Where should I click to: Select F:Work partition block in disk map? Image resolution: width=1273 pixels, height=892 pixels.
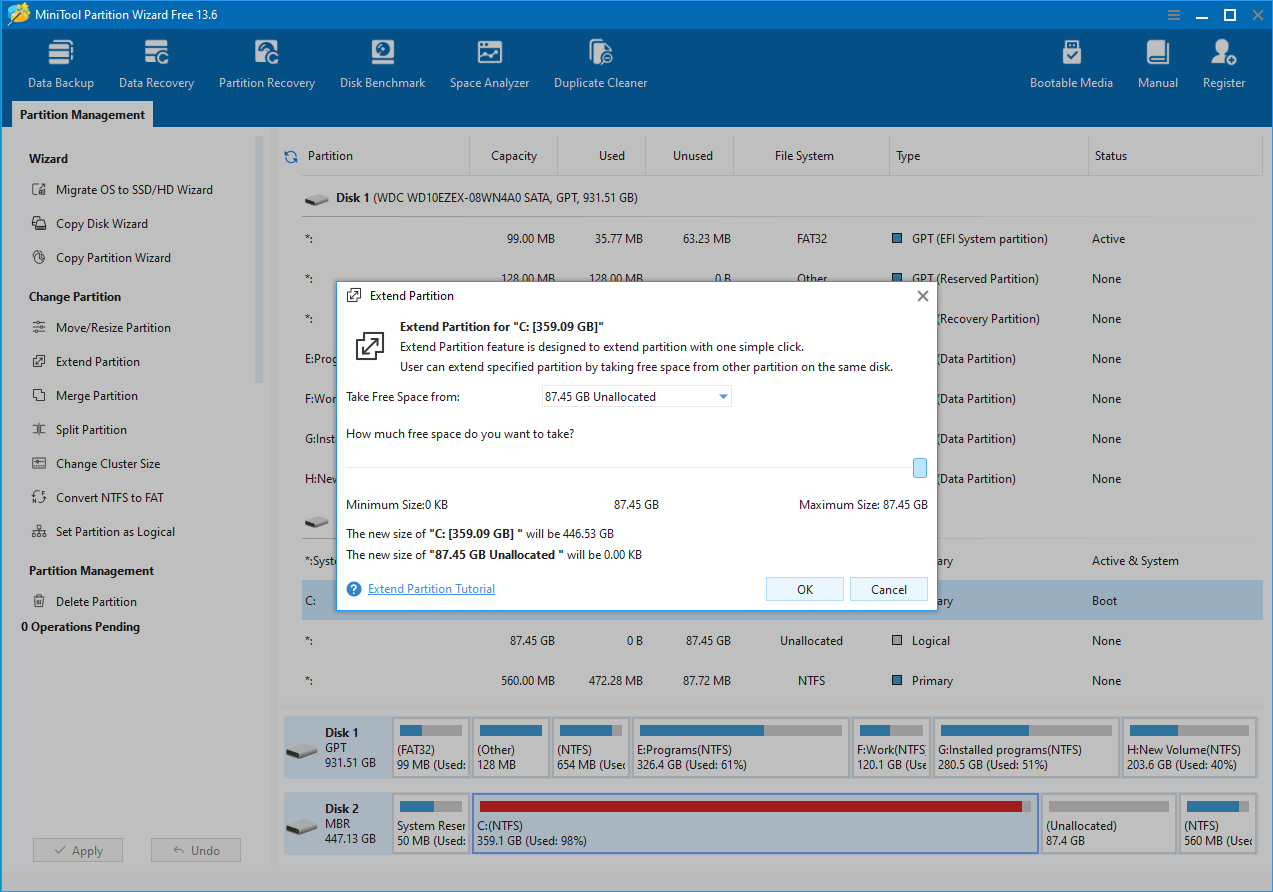point(892,747)
